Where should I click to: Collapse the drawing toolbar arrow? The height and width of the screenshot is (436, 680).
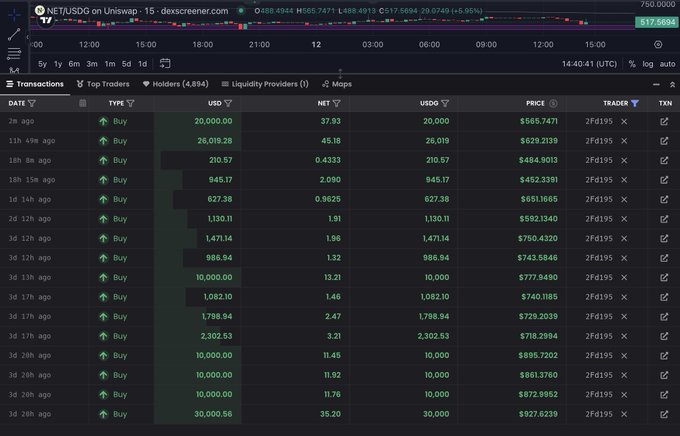[27, 37]
